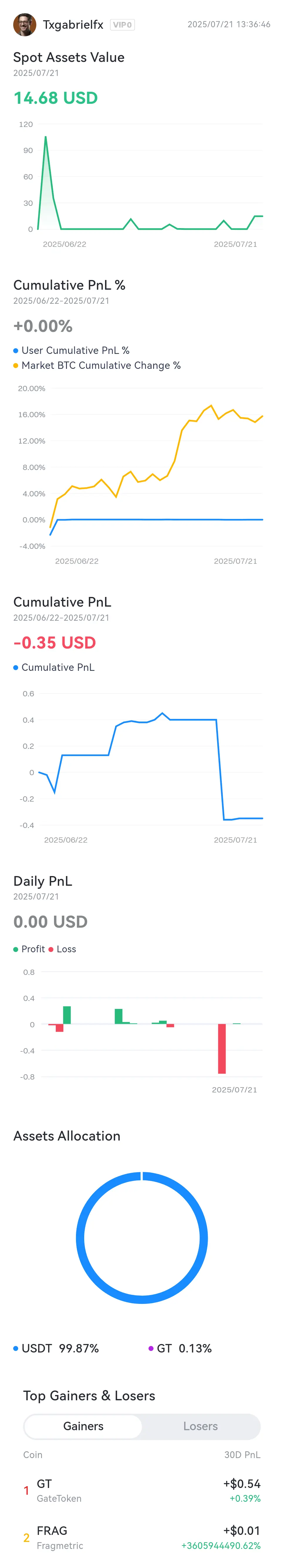
Task: Click the VIP0 badge
Action: [x=123, y=25]
